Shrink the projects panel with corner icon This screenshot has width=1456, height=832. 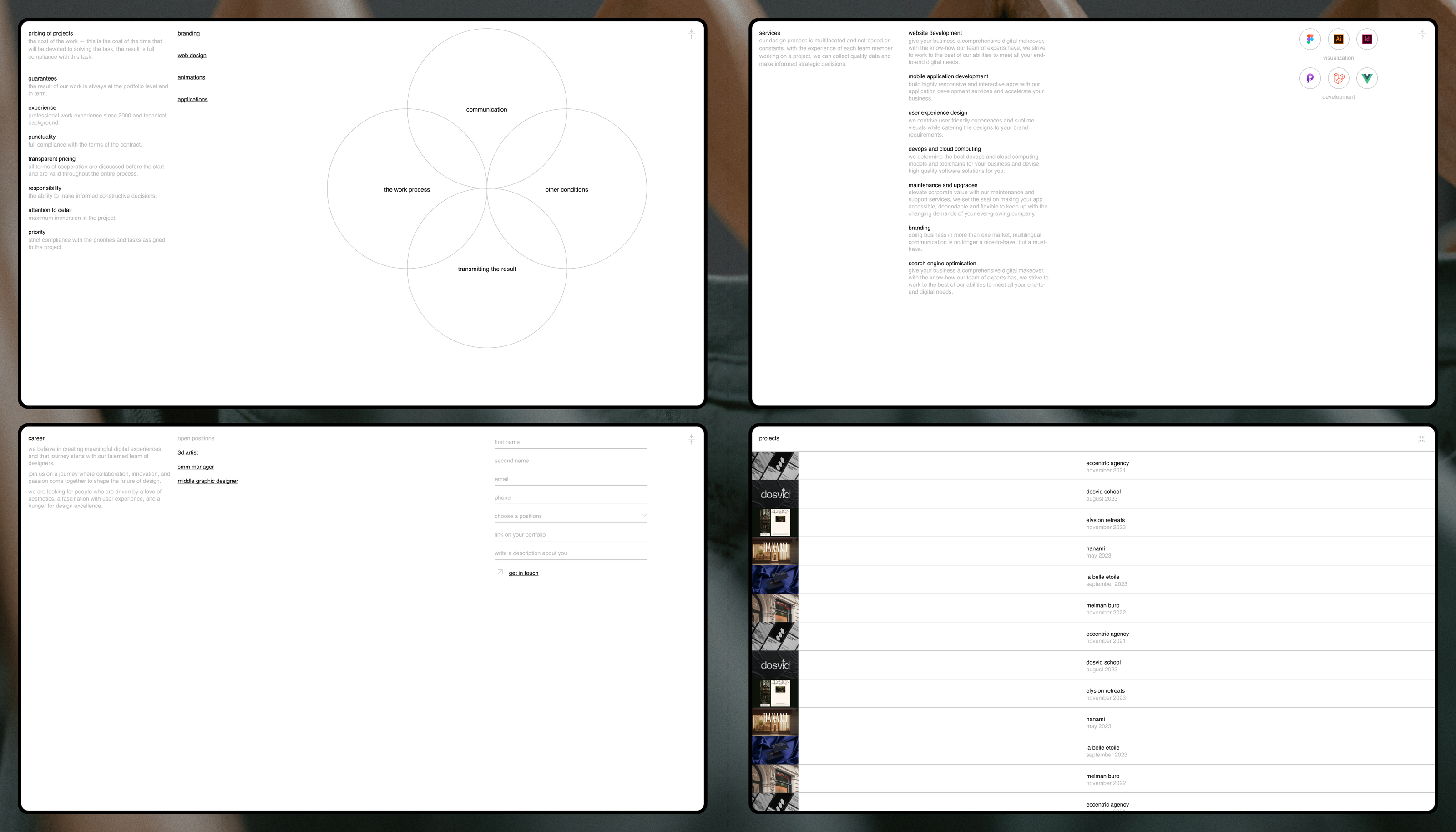pyautogui.click(x=1421, y=439)
